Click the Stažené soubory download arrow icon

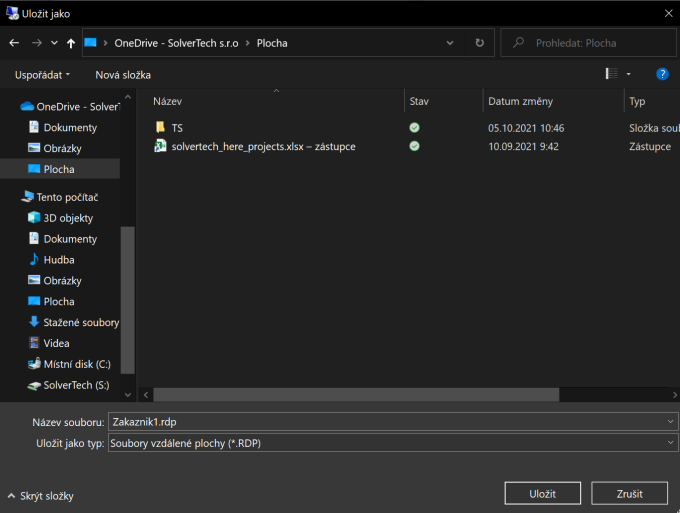click(x=34, y=321)
